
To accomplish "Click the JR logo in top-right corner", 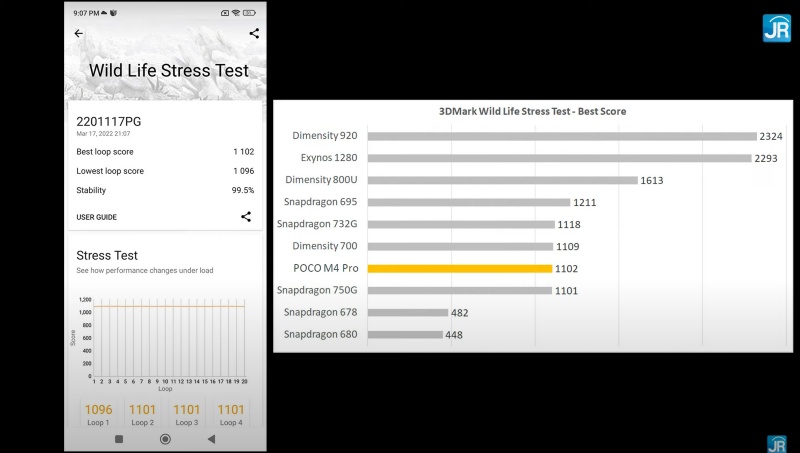I will click(776, 28).
